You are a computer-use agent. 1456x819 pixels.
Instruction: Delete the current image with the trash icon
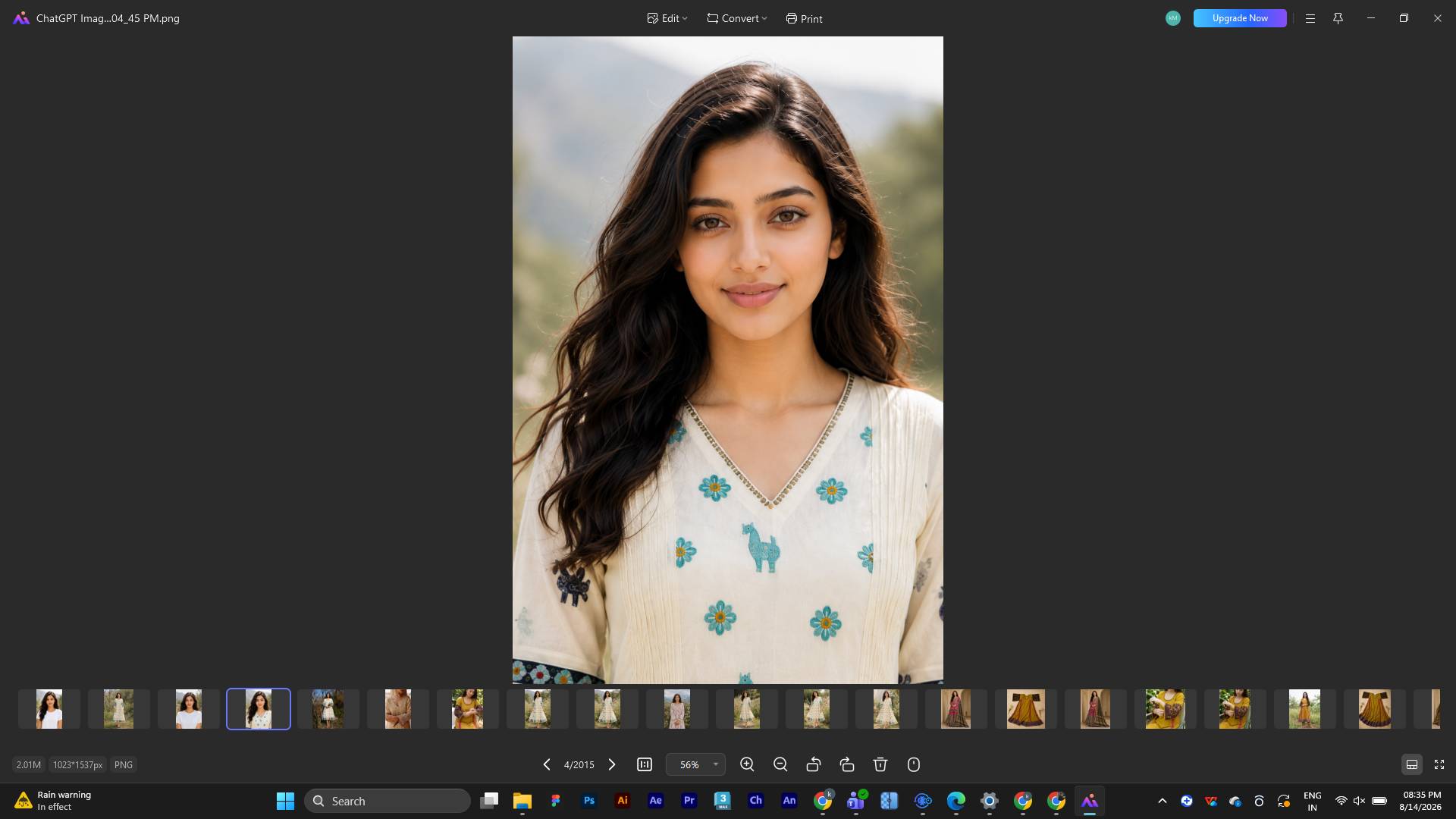click(x=880, y=764)
